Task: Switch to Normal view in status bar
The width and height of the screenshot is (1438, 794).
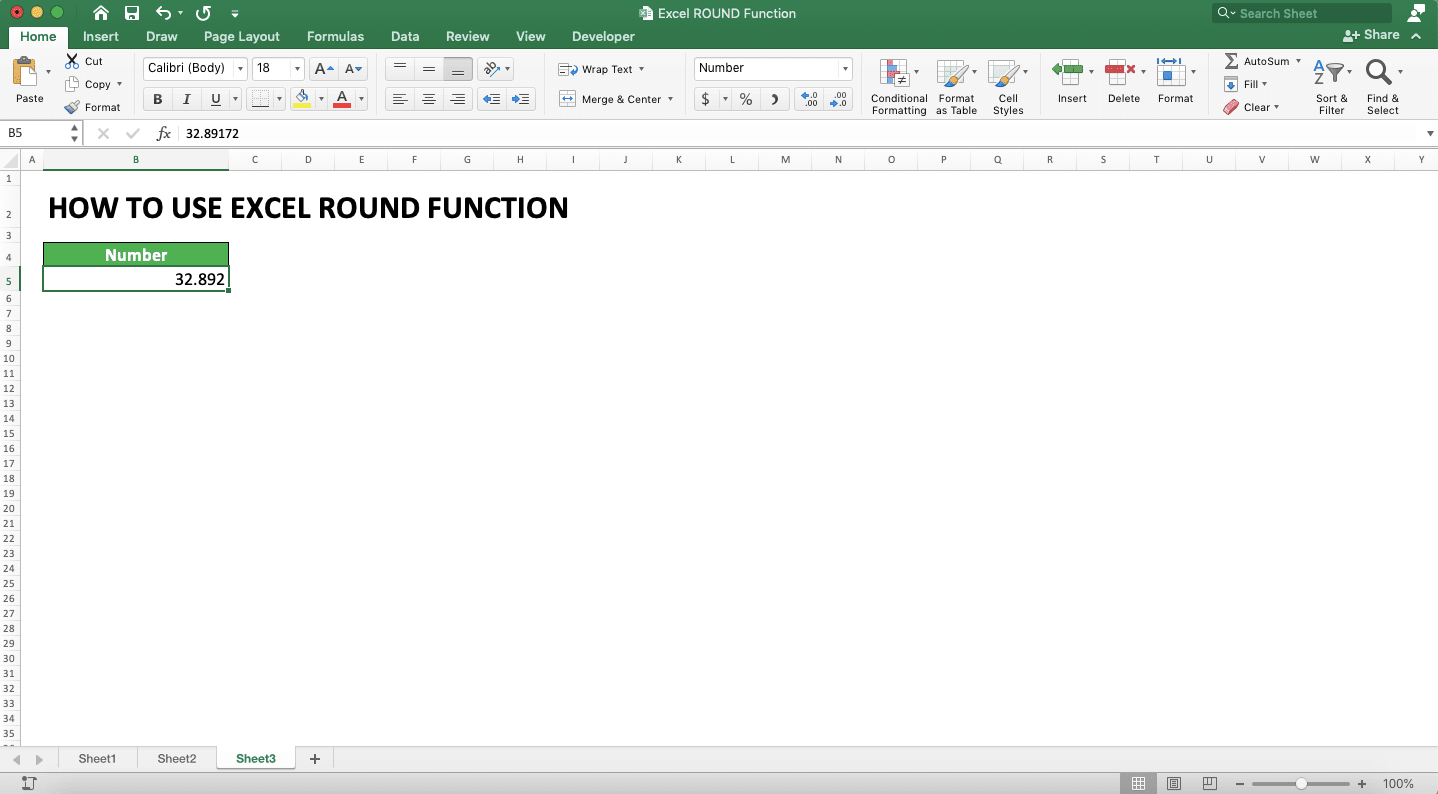Action: (x=1138, y=783)
